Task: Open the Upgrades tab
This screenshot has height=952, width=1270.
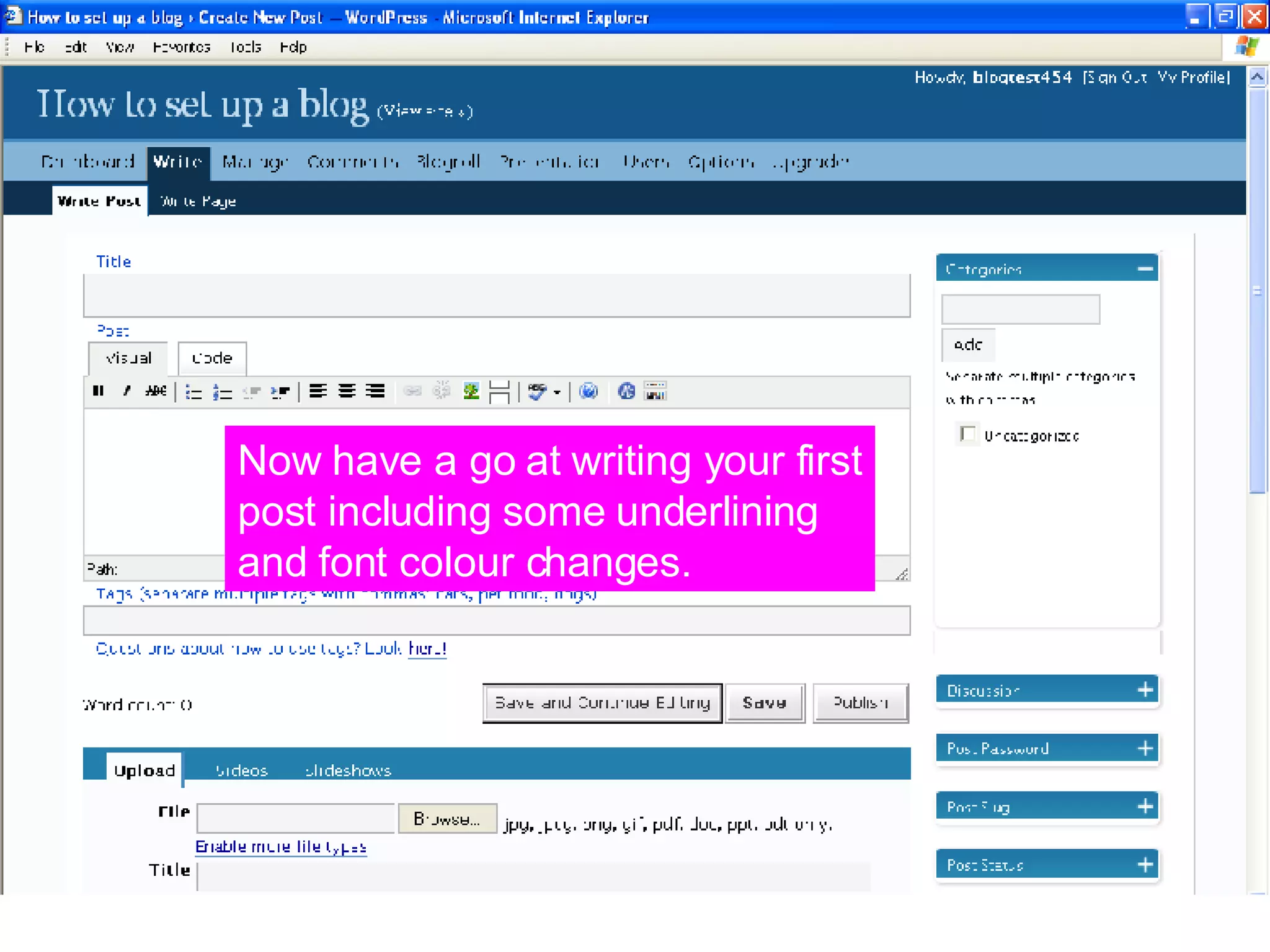Action: coord(811,162)
